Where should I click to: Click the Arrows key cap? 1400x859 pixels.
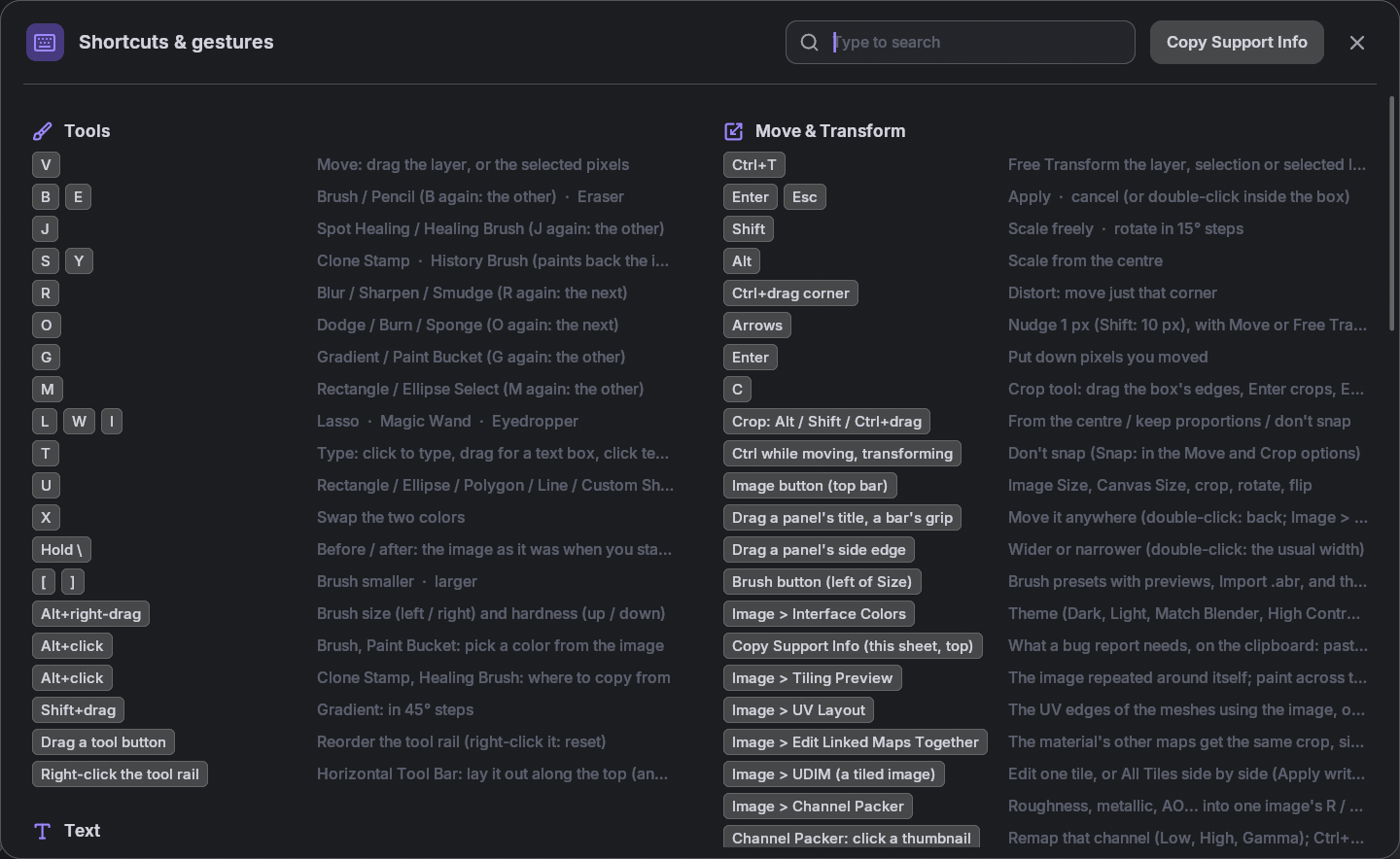(x=757, y=326)
